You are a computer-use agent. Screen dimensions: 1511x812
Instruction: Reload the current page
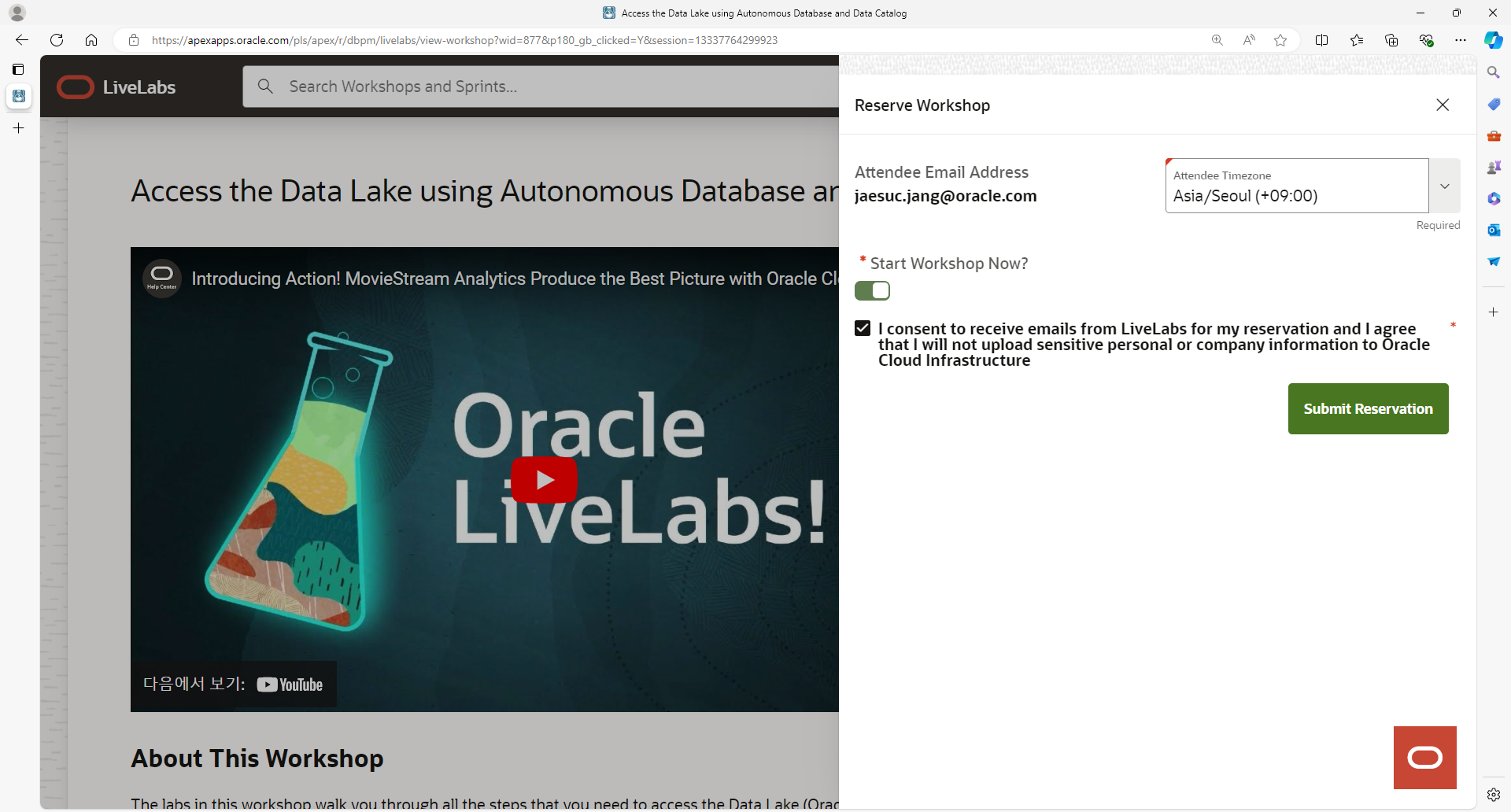[x=57, y=40]
